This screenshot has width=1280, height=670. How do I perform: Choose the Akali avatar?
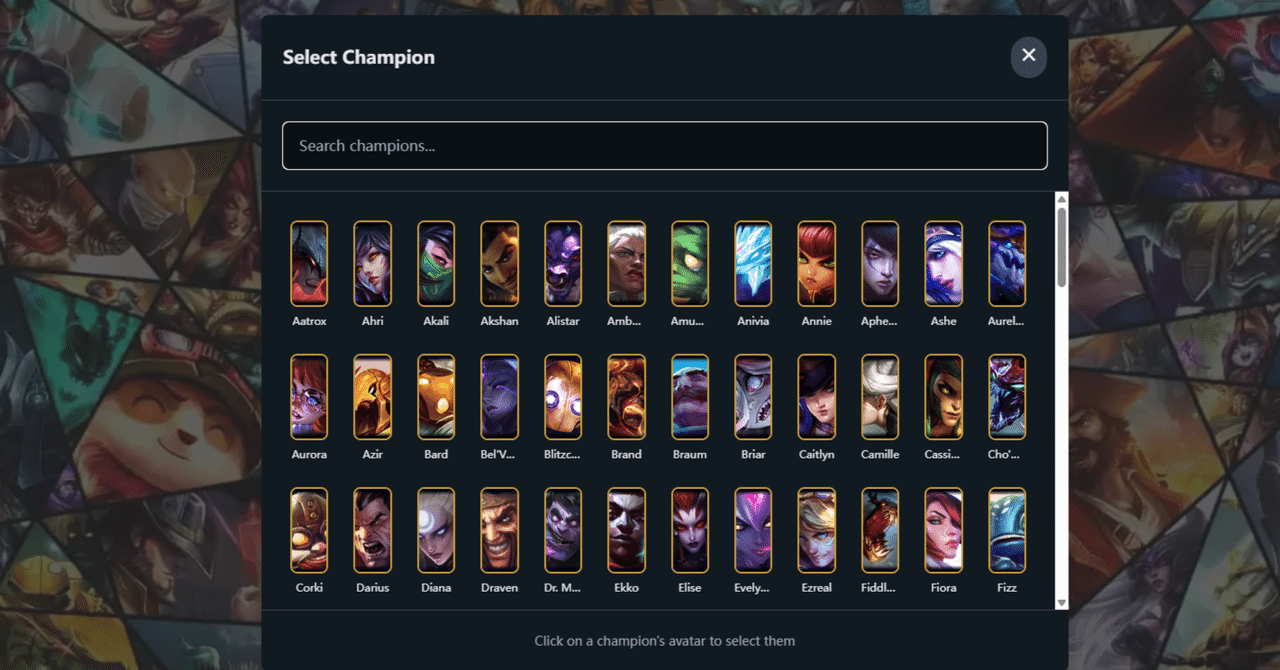coord(436,263)
